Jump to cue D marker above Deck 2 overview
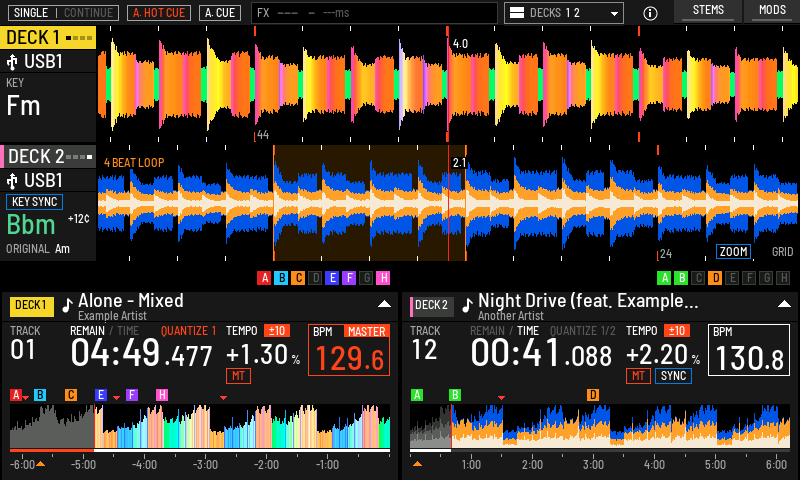This screenshot has width=800, height=480. (x=592, y=395)
